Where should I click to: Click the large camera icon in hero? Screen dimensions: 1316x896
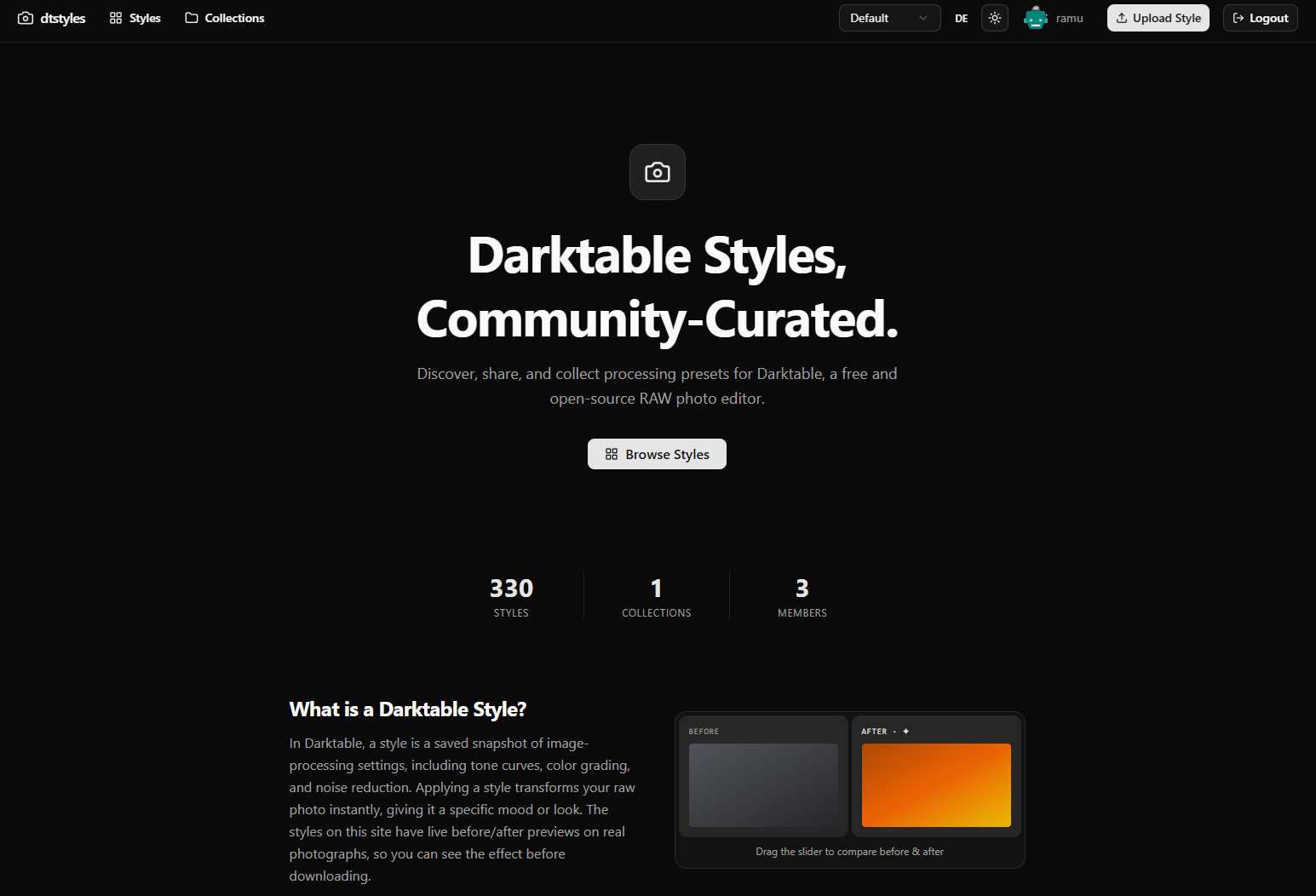tap(658, 172)
